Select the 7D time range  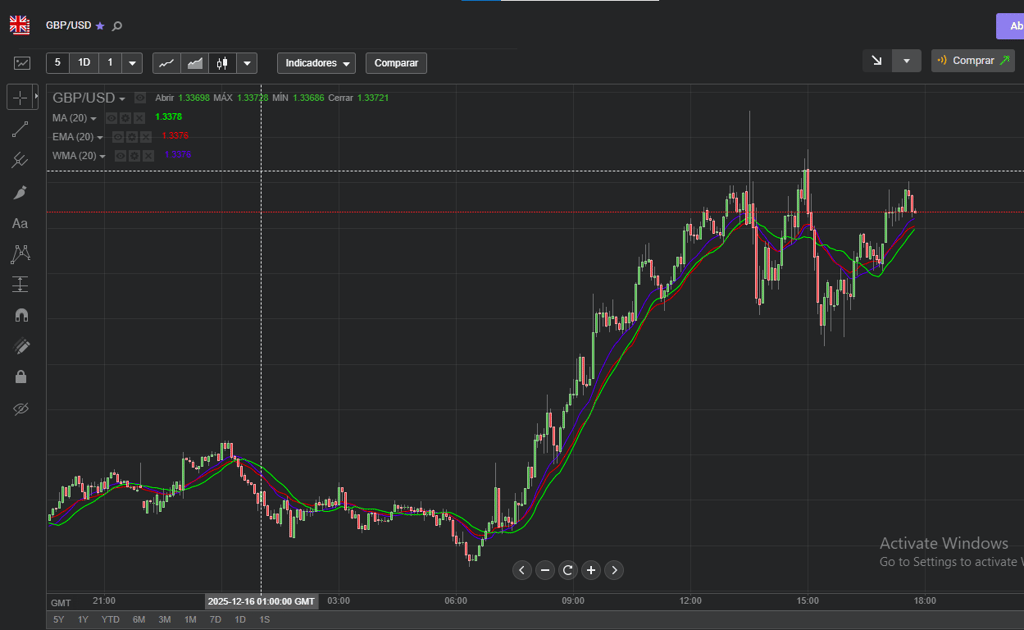pos(215,620)
